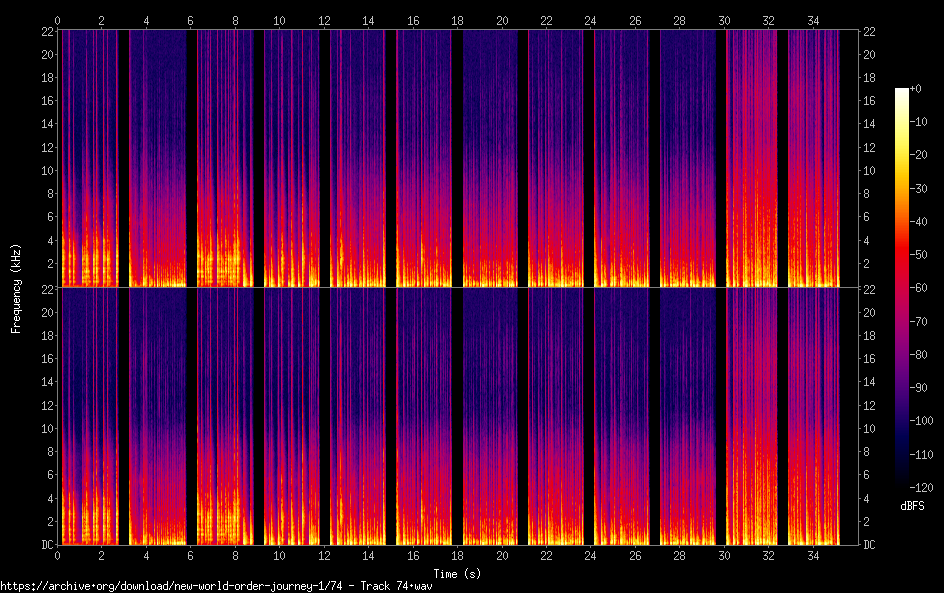
Task: Jump to the "20" tick on the top time axis
Action: click(x=501, y=20)
